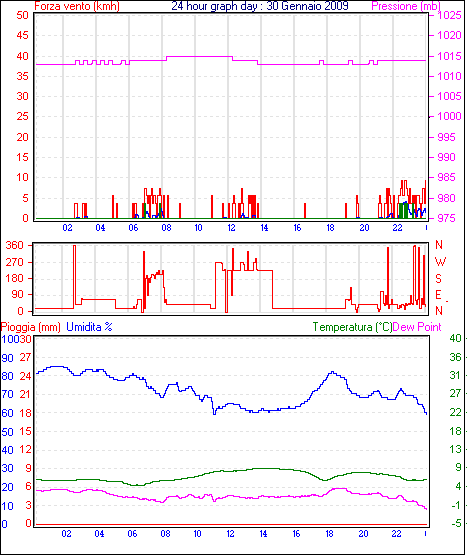Click the 'Temperatura (°C)' legend label

pos(352,327)
